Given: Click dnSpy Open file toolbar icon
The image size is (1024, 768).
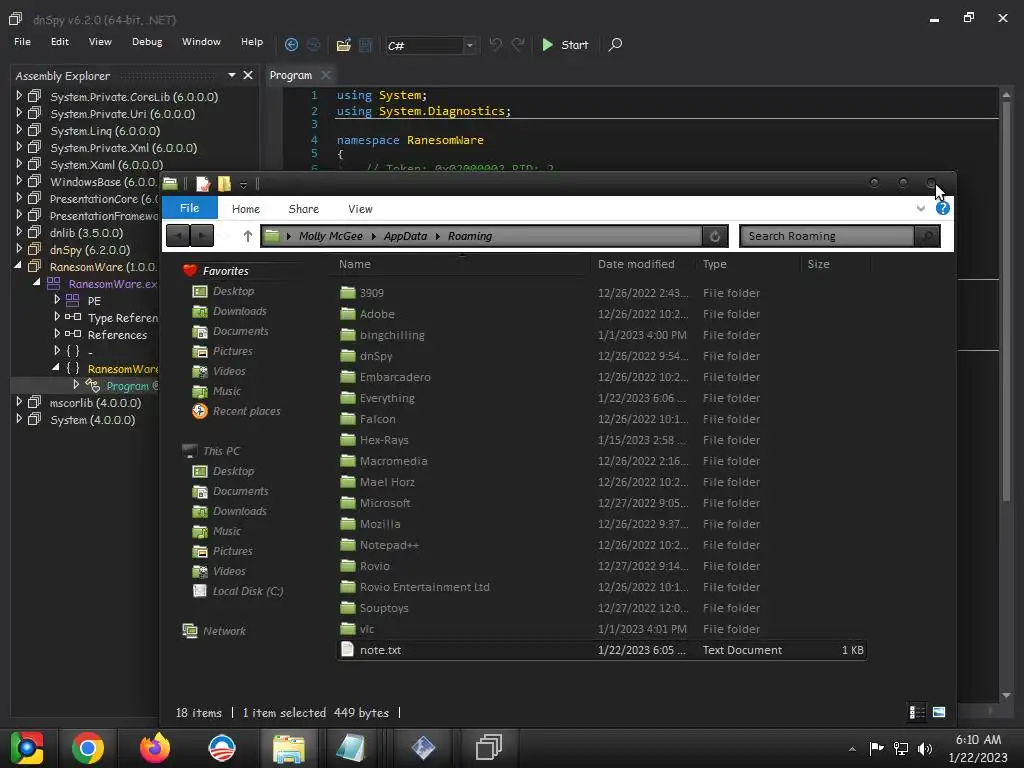Looking at the screenshot, I should coord(344,44).
